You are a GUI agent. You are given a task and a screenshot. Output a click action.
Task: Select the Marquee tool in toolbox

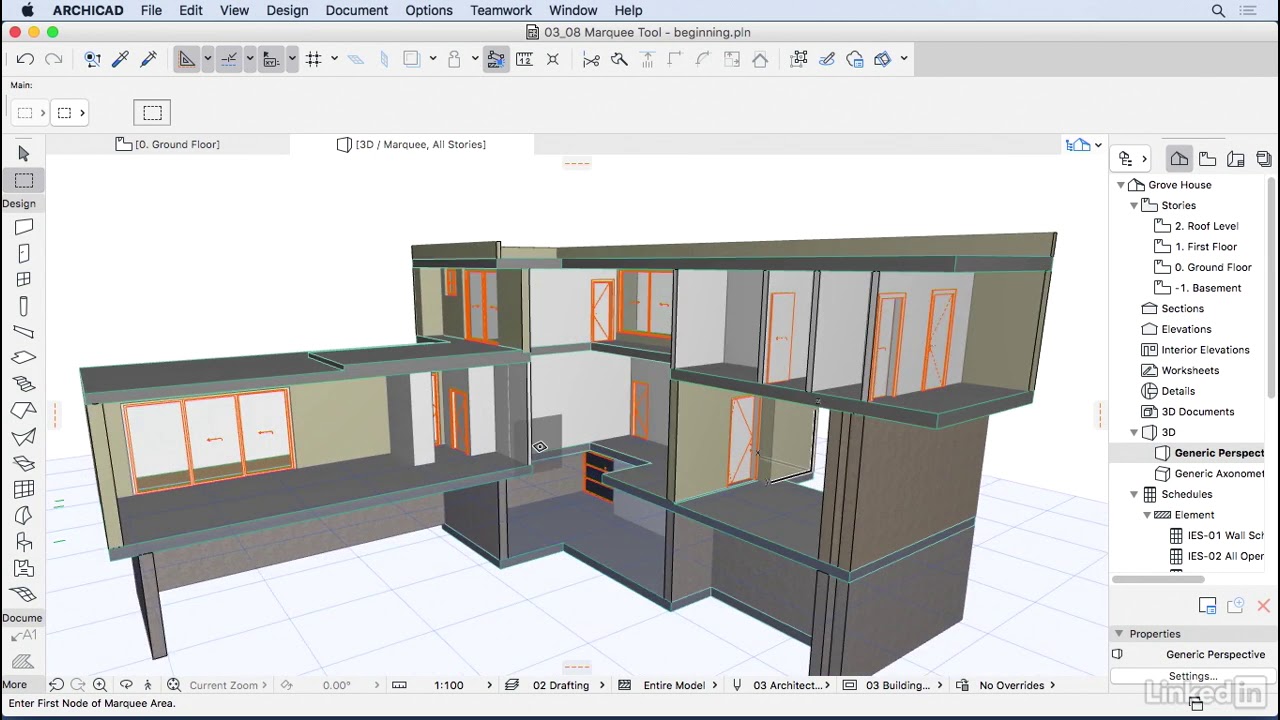point(24,180)
